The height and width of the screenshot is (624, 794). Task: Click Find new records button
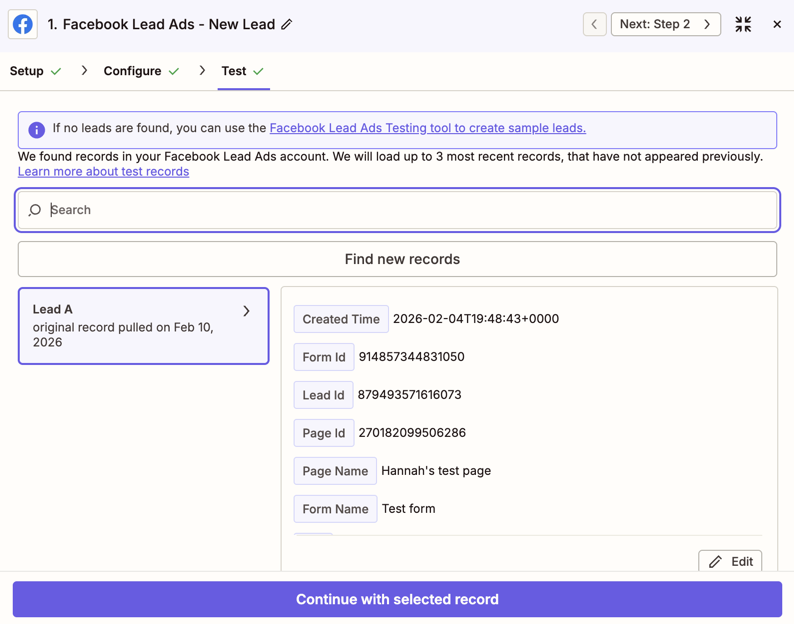[398, 259]
